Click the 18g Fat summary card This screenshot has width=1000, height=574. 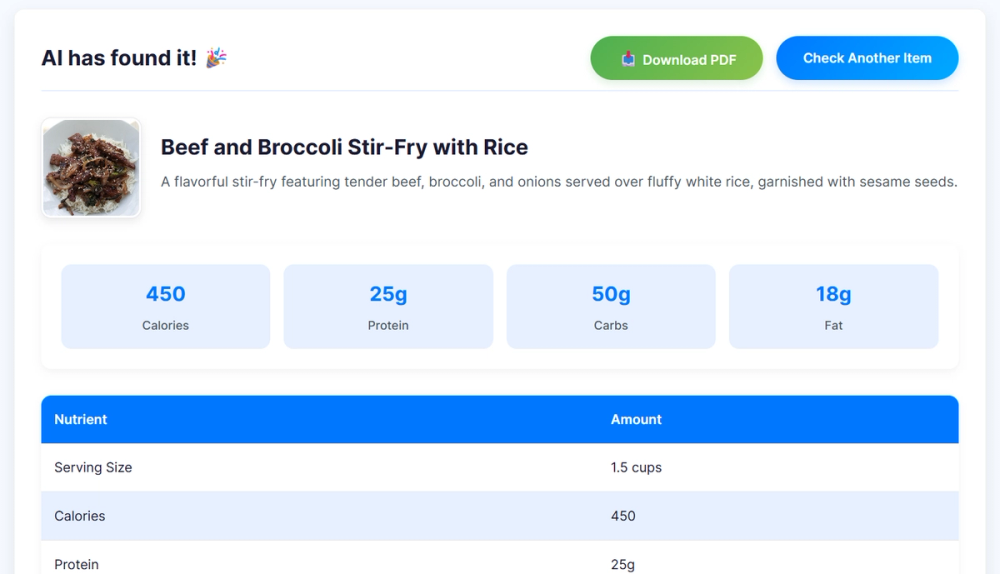(x=833, y=306)
